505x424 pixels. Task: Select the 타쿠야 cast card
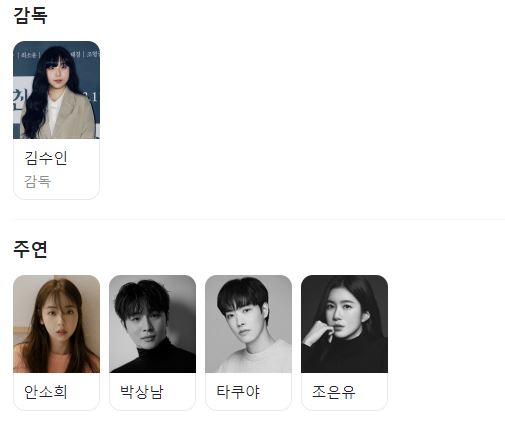(x=248, y=343)
